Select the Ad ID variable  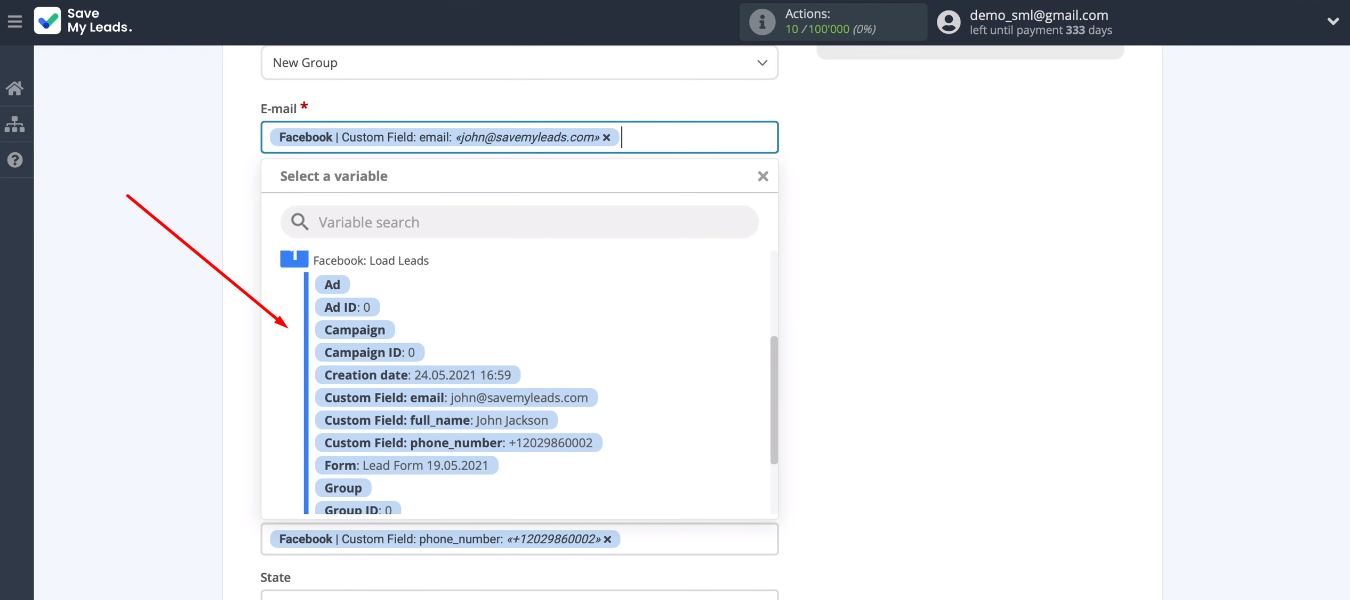347,307
